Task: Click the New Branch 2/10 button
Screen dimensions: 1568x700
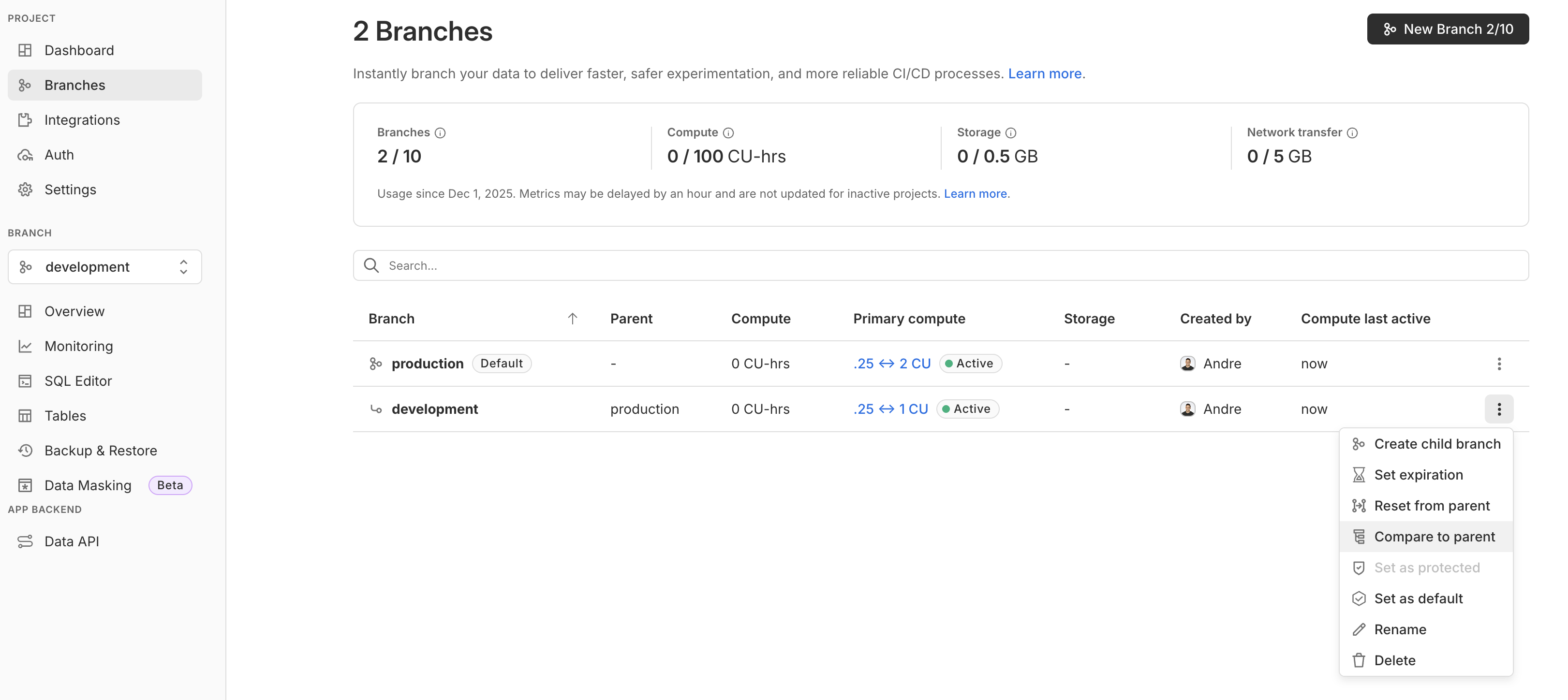Action: (x=1448, y=29)
